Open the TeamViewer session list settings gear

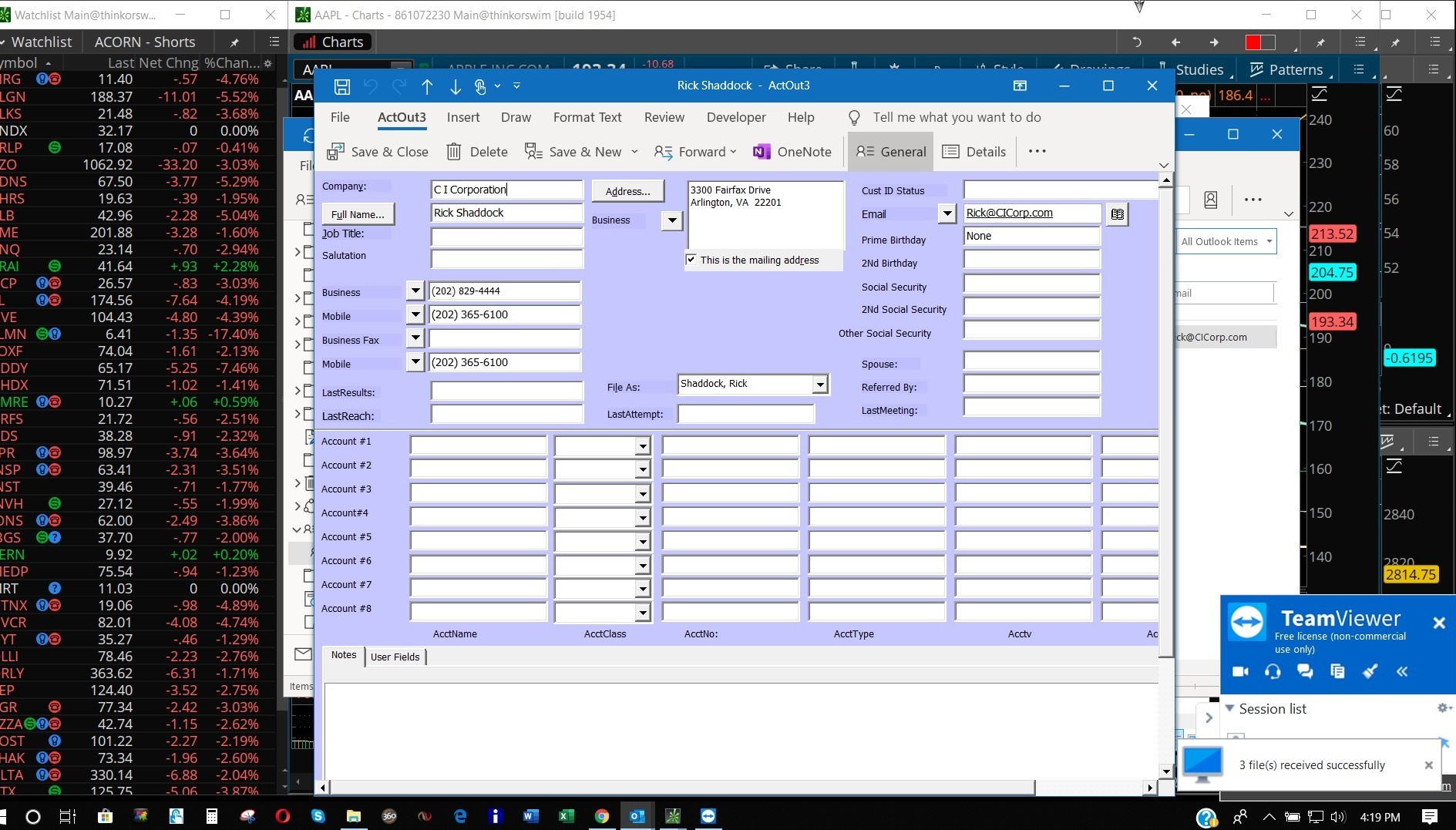click(x=1443, y=707)
